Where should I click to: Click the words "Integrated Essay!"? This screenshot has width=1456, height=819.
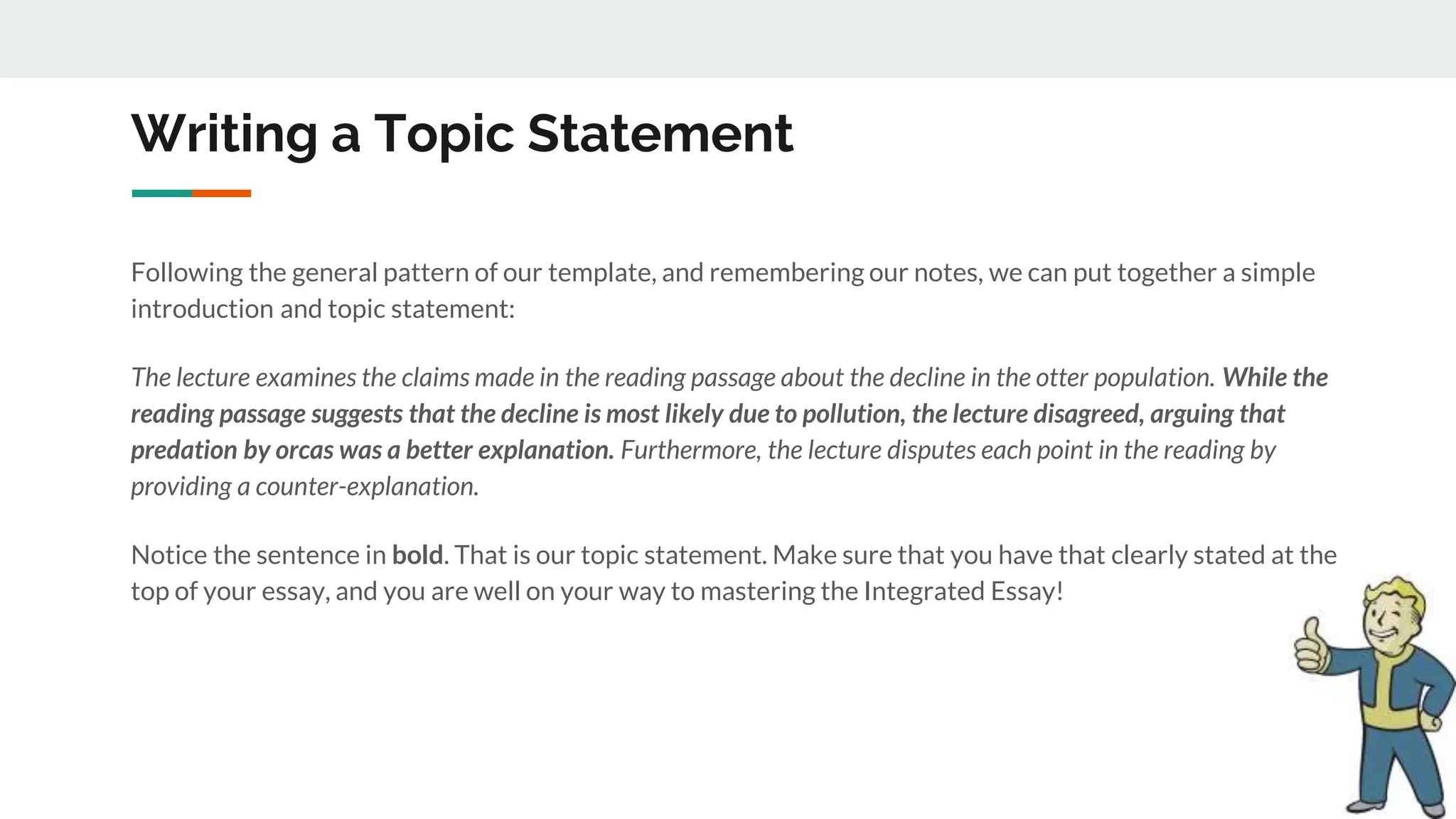coord(963,591)
